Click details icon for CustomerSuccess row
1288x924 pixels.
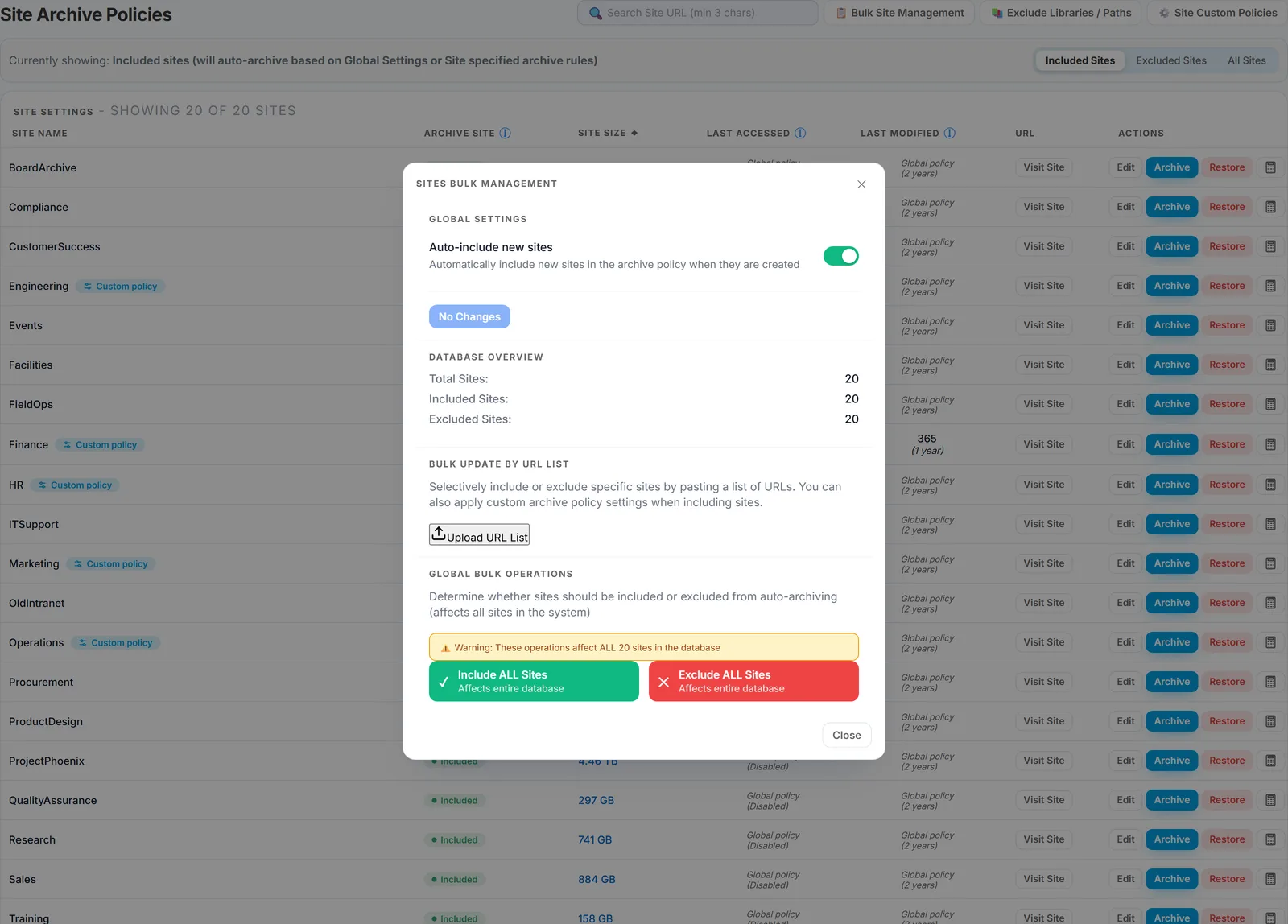(1270, 246)
